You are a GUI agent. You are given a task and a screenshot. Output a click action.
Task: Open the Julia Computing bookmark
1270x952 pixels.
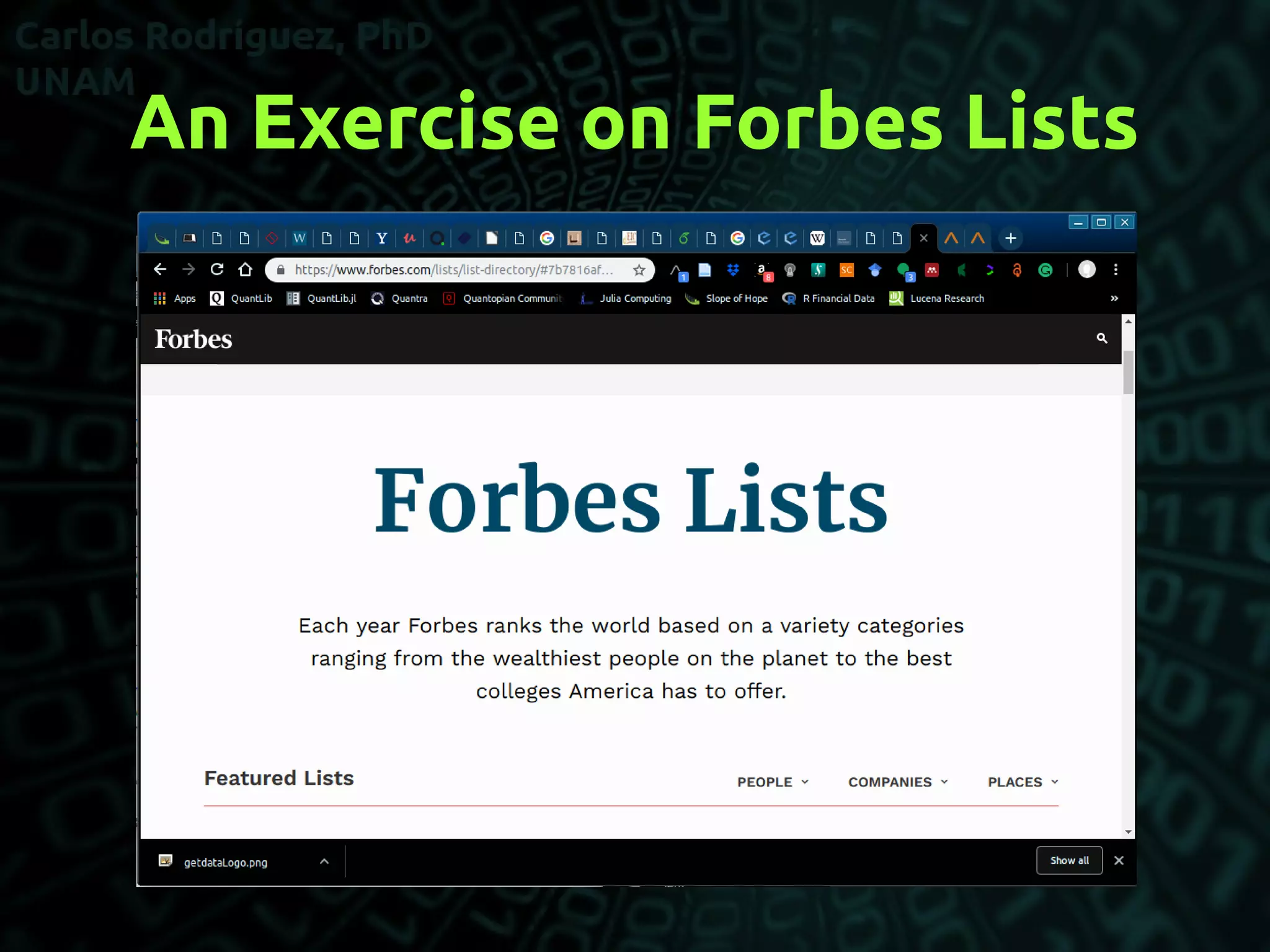click(625, 298)
